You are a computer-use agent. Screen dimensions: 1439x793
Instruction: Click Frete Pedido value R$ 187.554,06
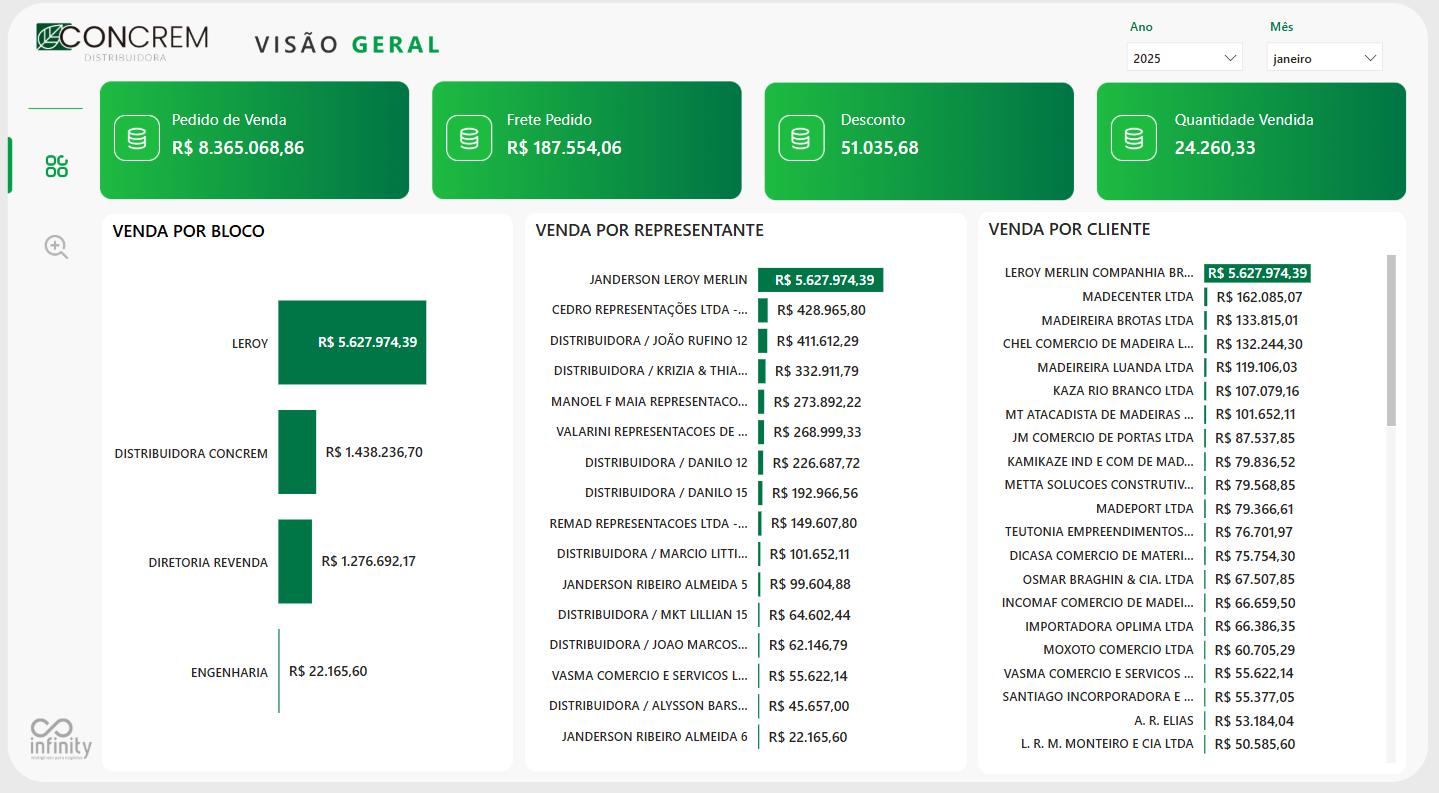coord(564,148)
